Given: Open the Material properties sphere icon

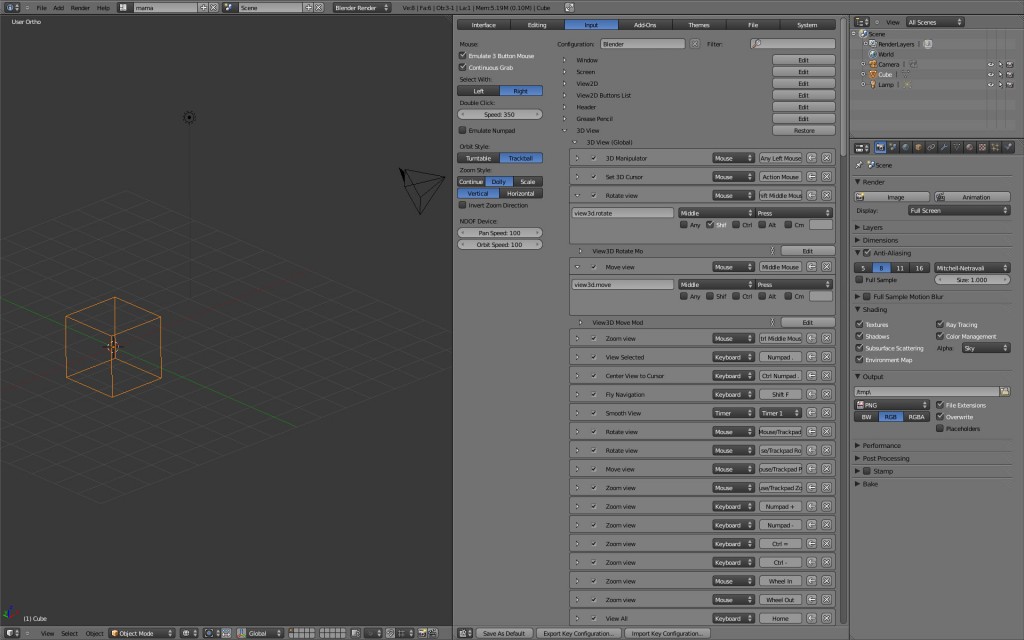Looking at the screenshot, I should point(969,146).
